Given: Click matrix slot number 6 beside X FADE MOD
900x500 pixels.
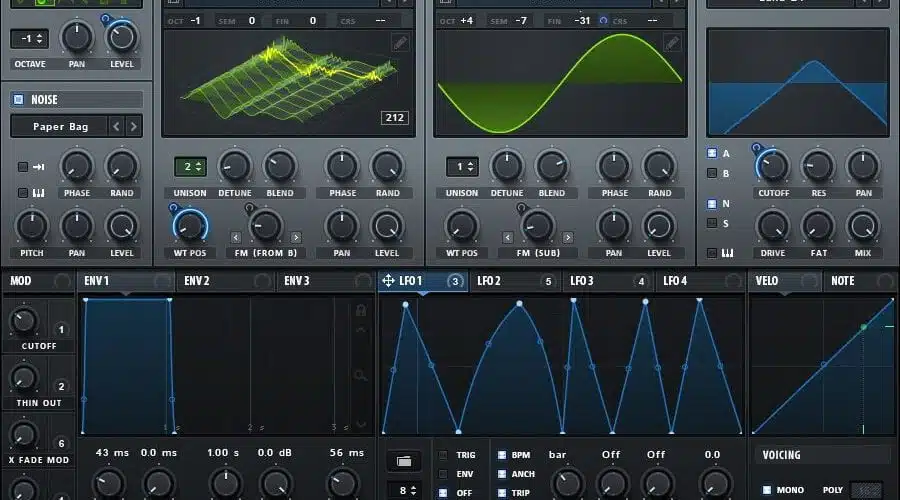Looking at the screenshot, I should click(61, 443).
